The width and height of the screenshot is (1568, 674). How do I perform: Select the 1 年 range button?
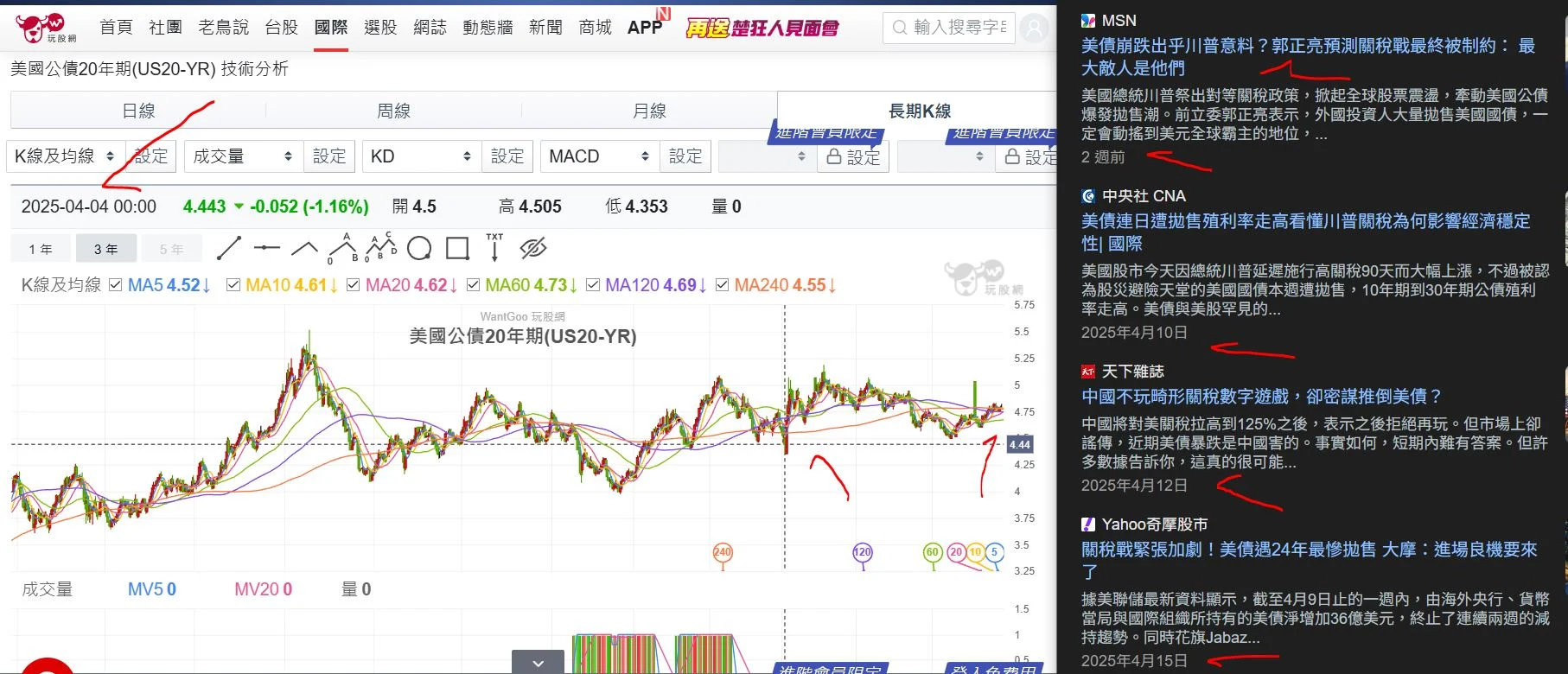[x=41, y=249]
